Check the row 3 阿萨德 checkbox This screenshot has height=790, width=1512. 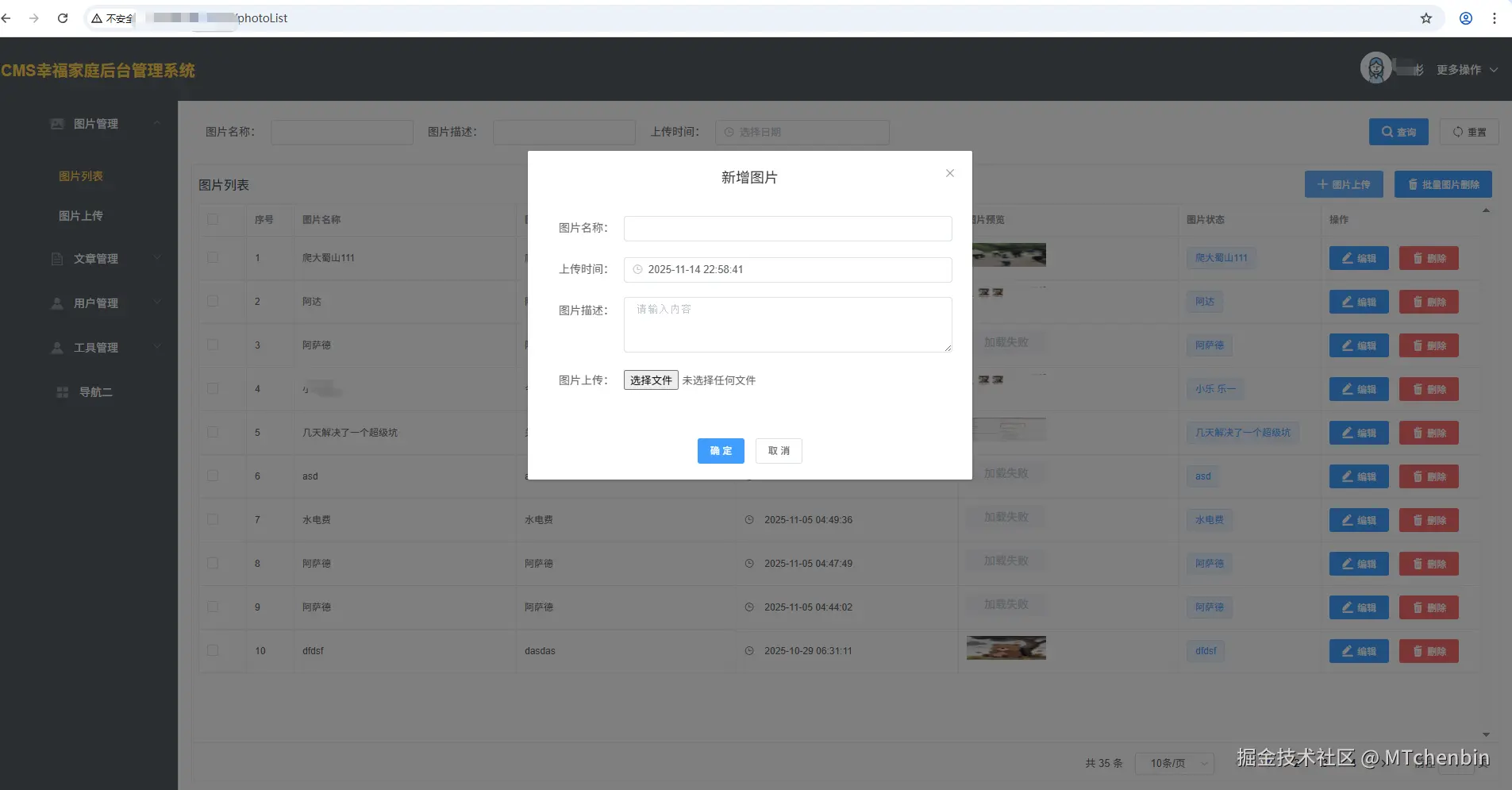point(213,345)
